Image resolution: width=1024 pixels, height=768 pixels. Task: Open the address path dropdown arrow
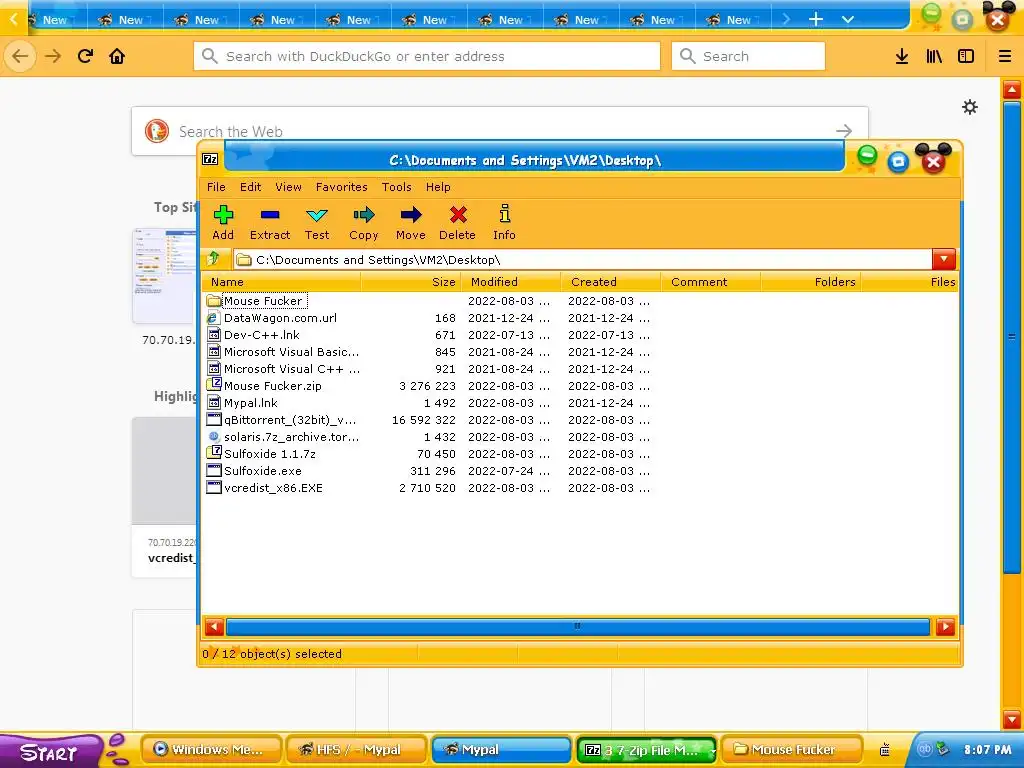[944, 259]
